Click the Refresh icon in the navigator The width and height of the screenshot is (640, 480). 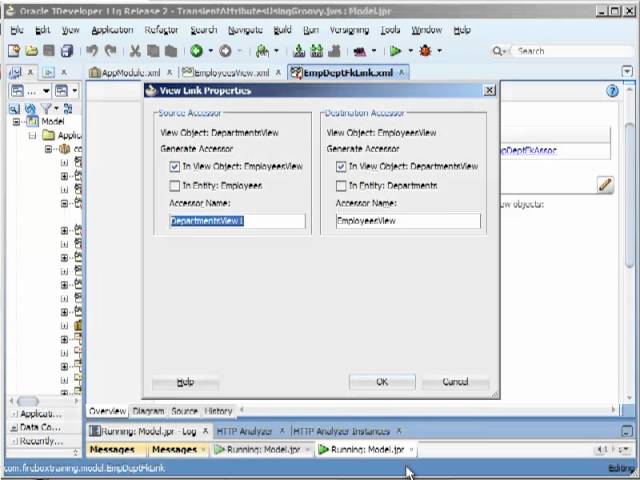point(30,109)
